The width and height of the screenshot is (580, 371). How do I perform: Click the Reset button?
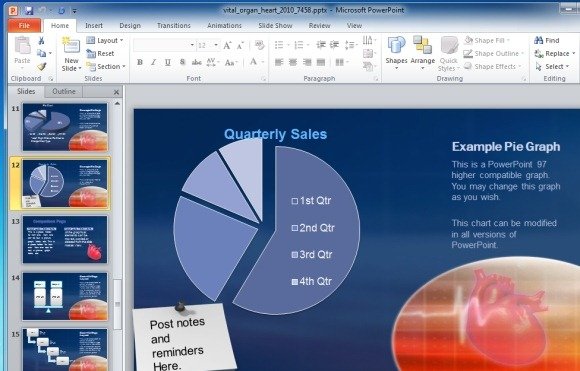[100, 53]
